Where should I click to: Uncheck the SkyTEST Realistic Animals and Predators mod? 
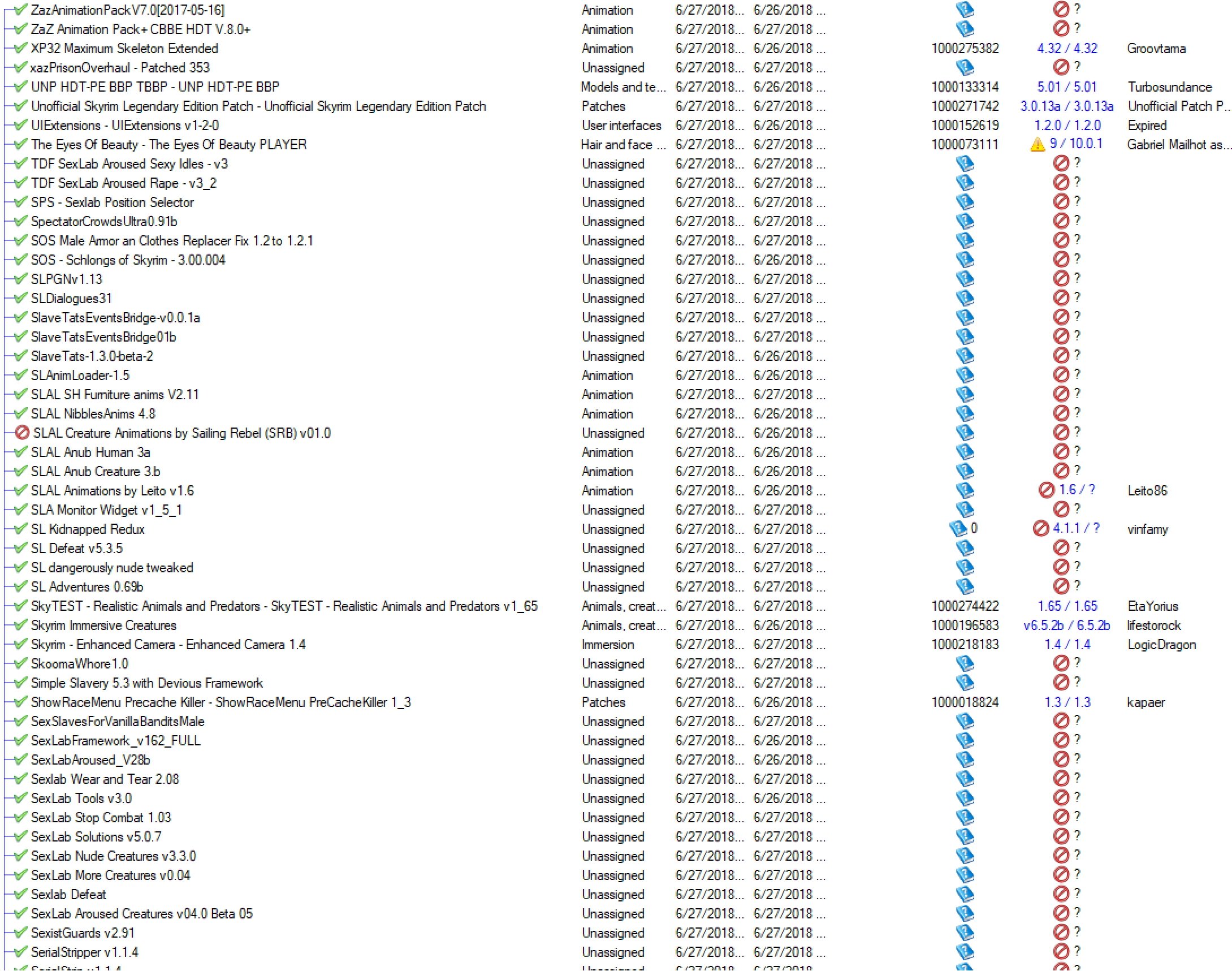pos(20,606)
